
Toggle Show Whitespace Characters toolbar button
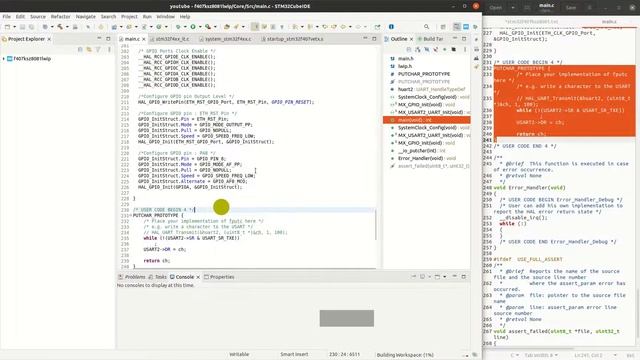point(282,27)
